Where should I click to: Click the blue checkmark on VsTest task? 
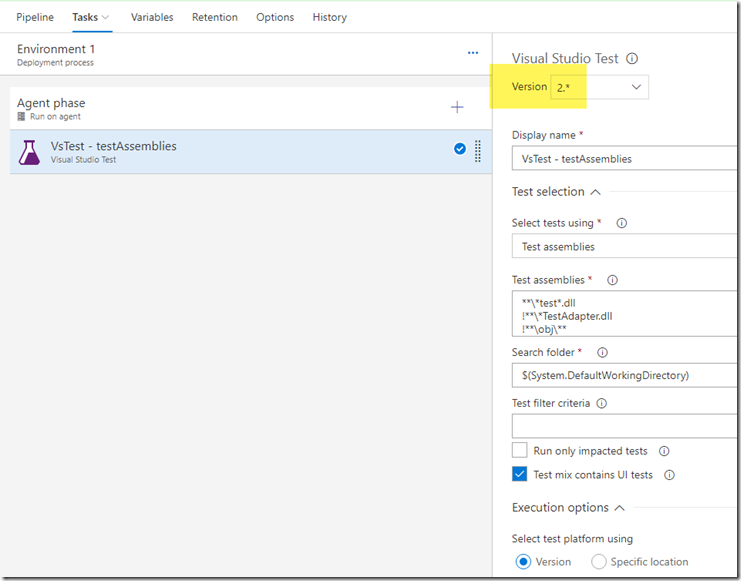point(460,149)
